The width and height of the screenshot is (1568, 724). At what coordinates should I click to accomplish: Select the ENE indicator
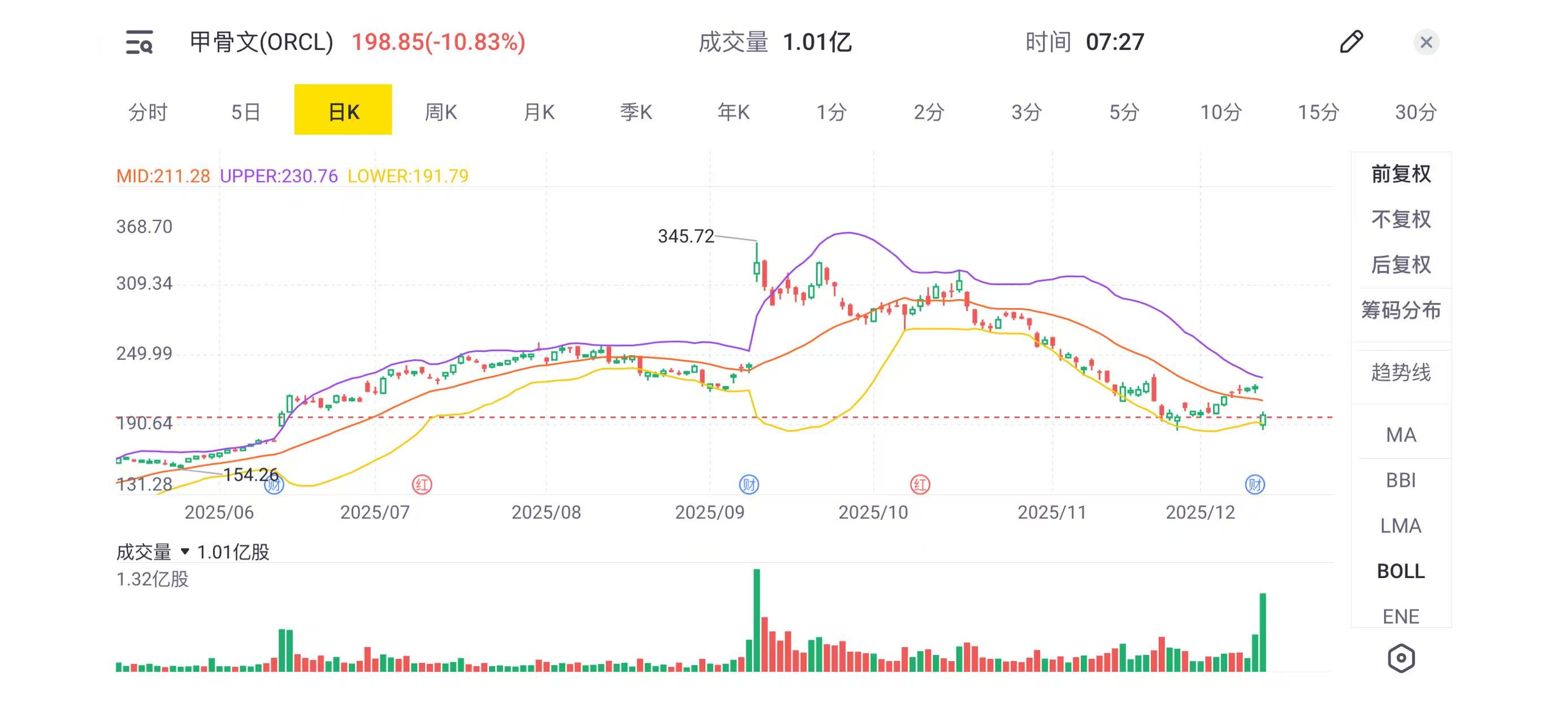click(1401, 616)
